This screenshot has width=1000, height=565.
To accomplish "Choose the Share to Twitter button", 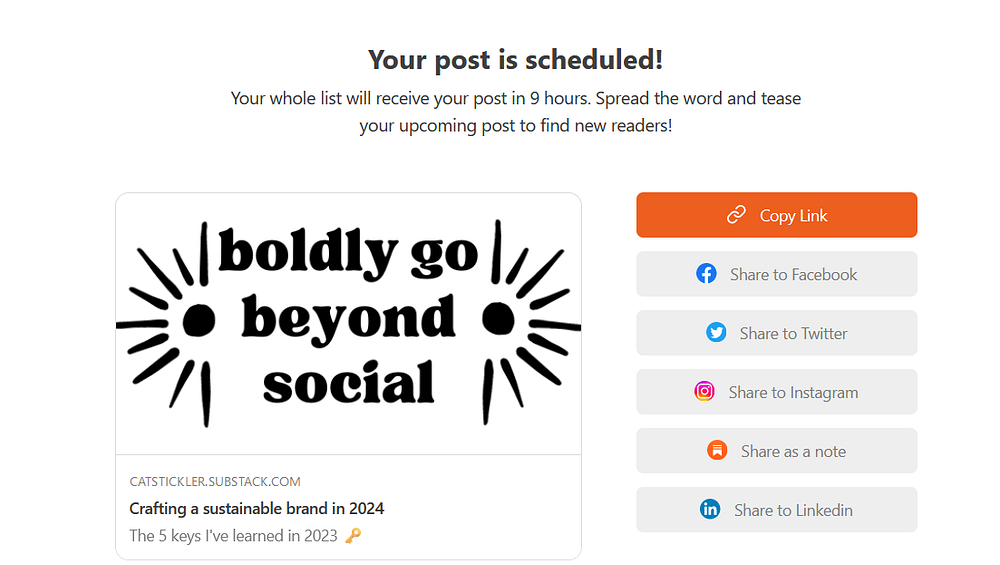I will [x=777, y=333].
